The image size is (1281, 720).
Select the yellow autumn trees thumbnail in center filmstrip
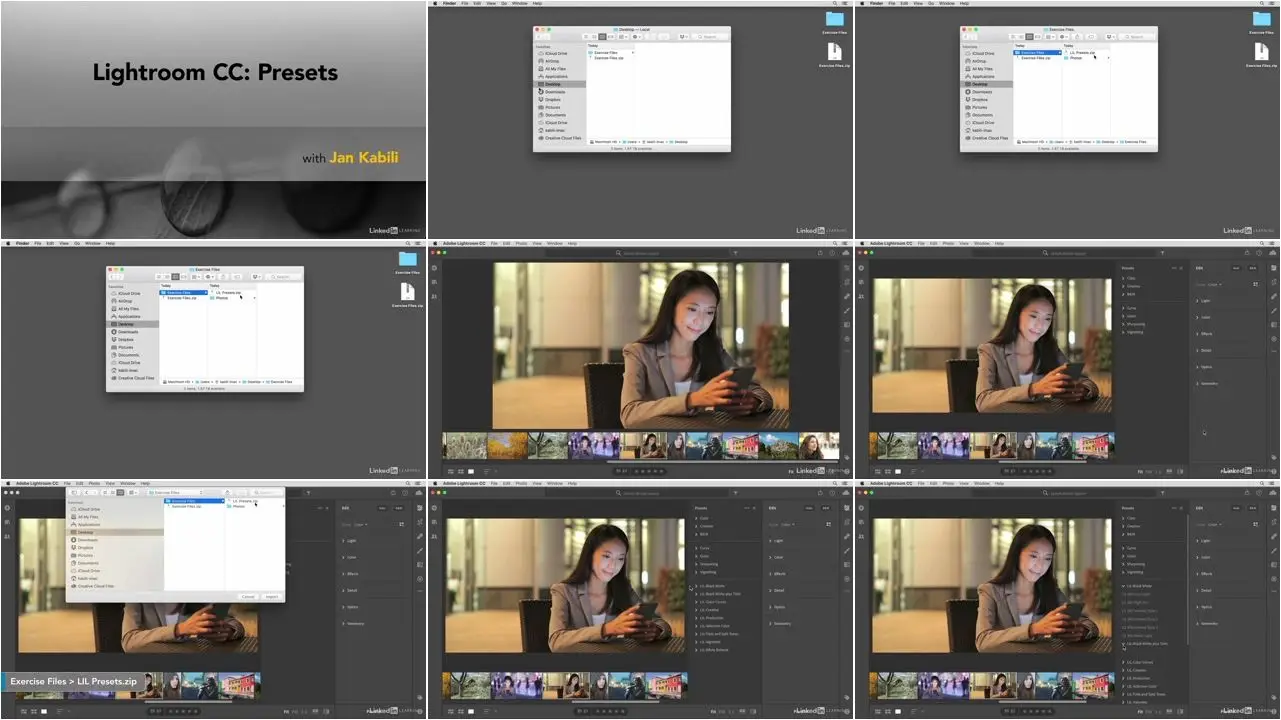click(x=507, y=445)
